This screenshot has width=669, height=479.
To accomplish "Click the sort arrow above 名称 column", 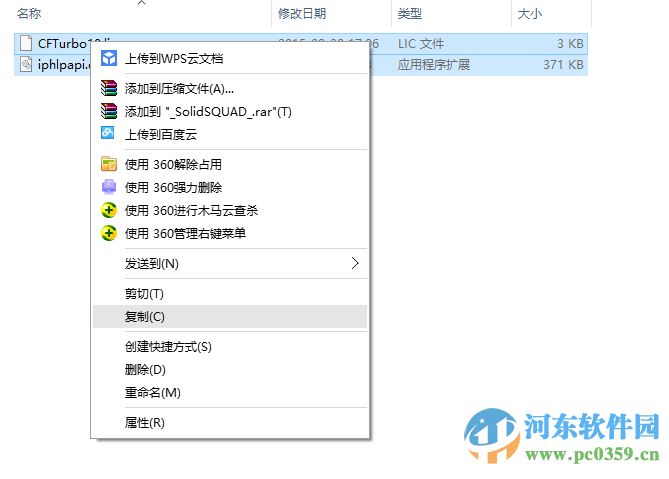I will click(142, 3).
